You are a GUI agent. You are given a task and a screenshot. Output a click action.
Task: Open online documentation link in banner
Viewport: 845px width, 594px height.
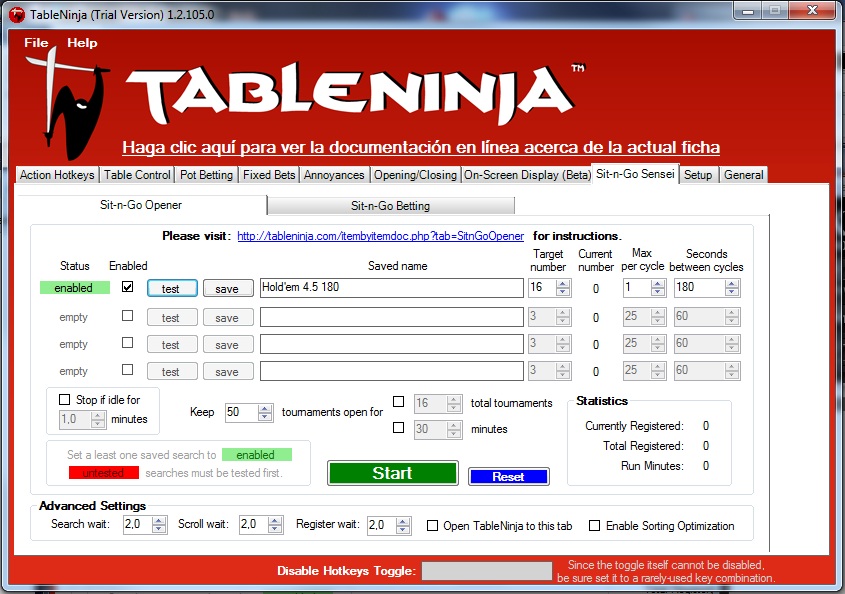point(421,147)
